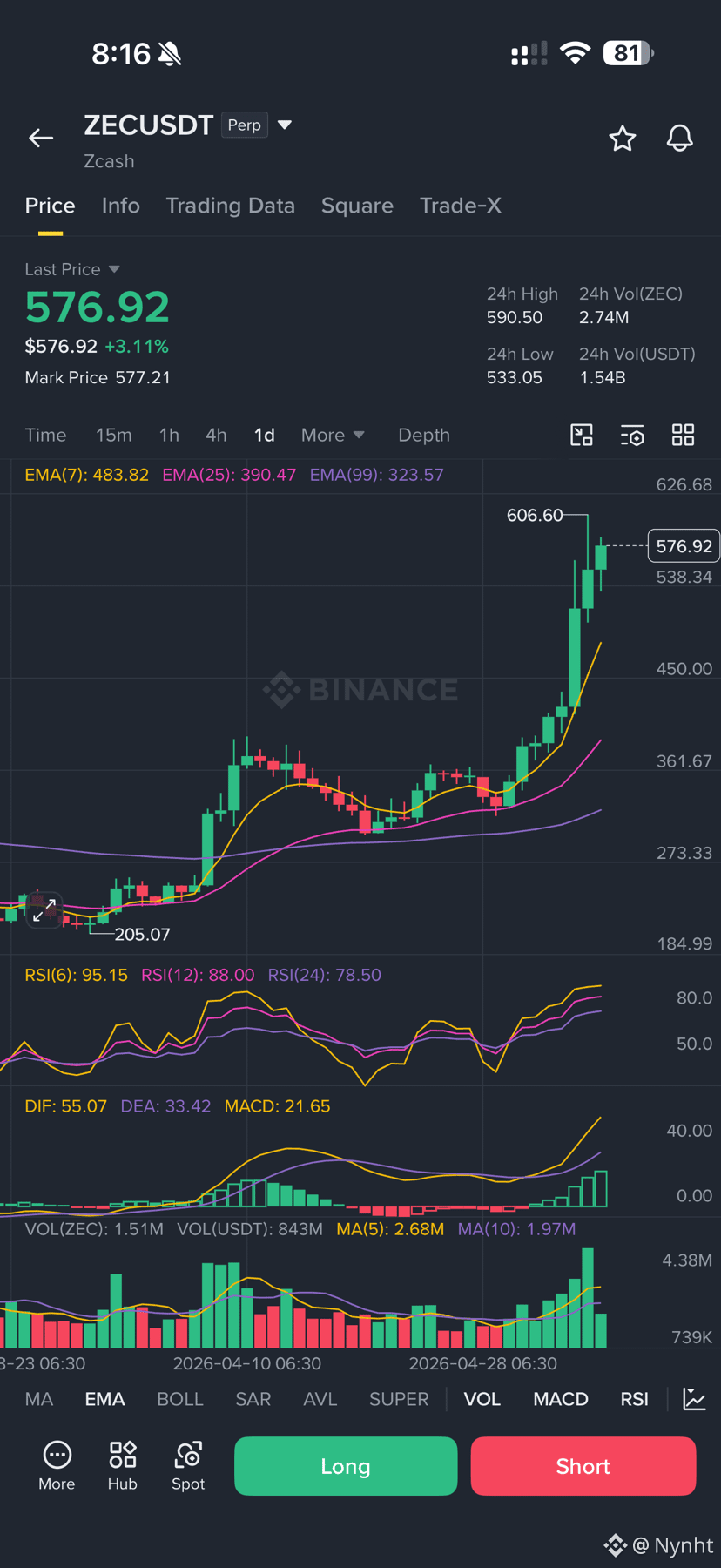
Task: Open chart settings icon
Action: [x=632, y=435]
